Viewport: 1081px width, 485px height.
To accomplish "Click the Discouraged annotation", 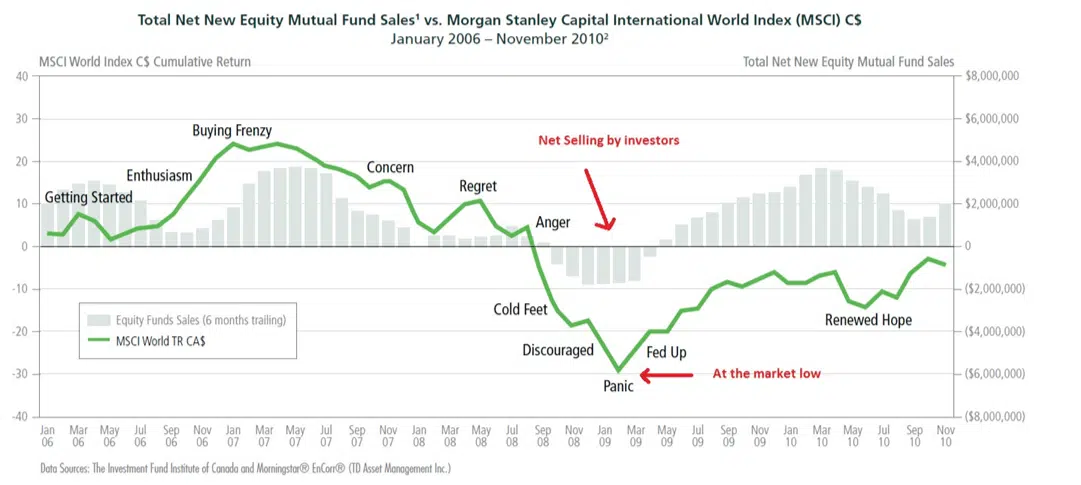I will pos(558,350).
